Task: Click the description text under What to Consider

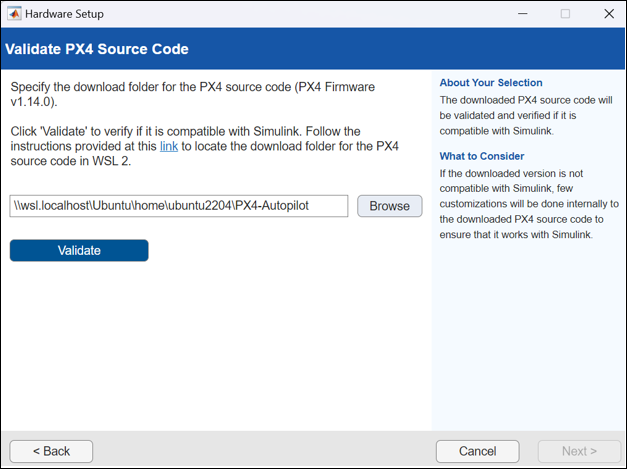Action: tap(528, 203)
